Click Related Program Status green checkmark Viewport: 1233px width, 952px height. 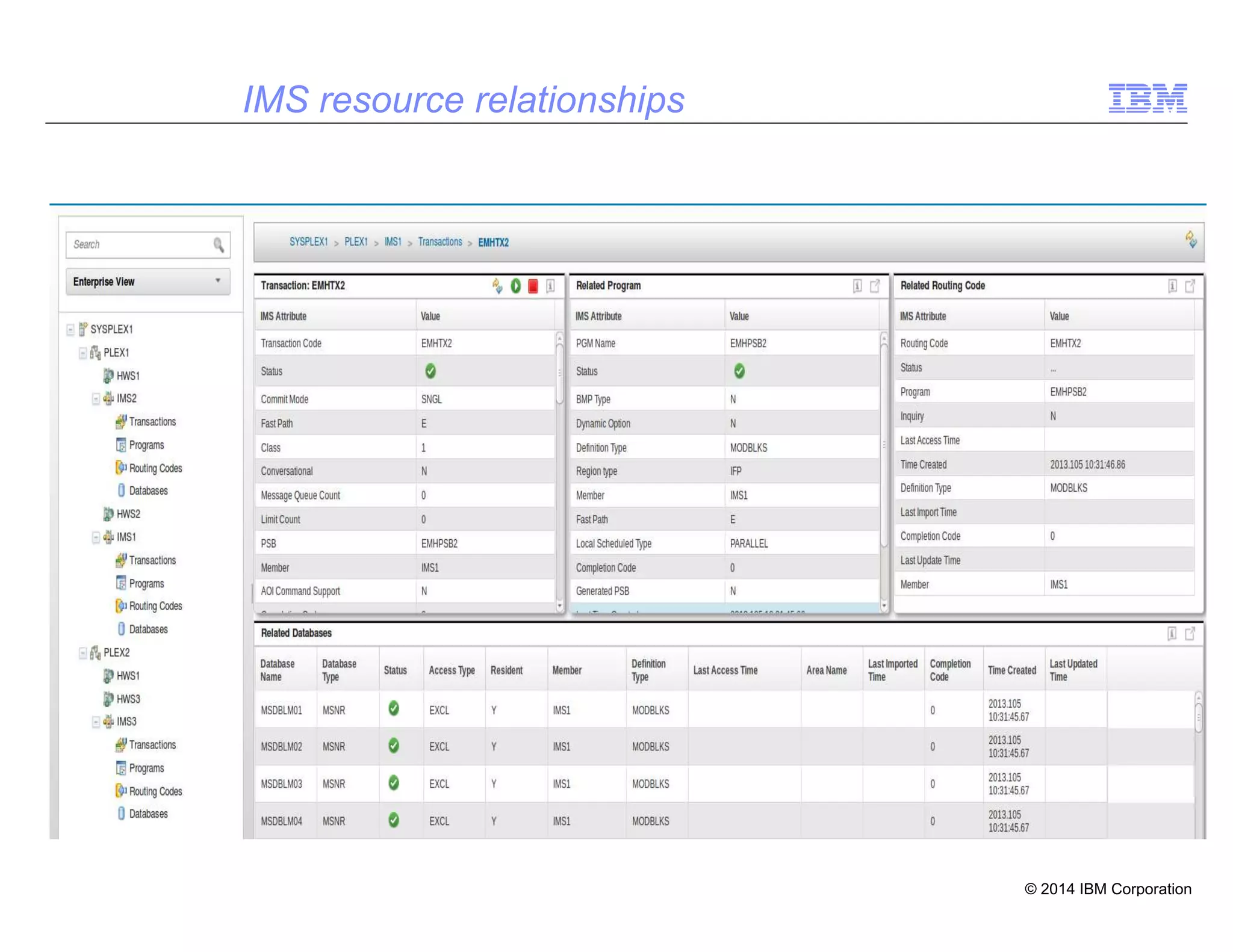click(x=739, y=371)
